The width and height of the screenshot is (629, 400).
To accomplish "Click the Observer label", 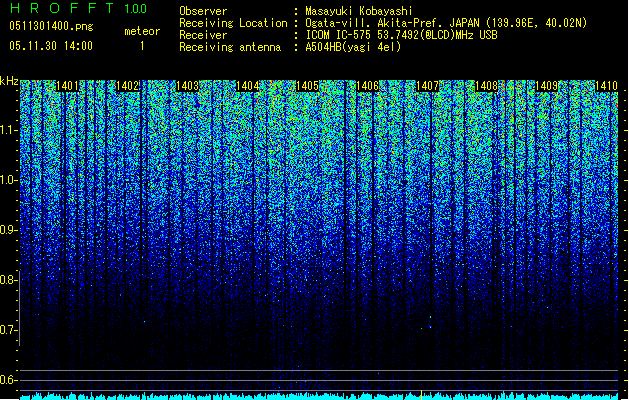I will [x=203, y=11].
